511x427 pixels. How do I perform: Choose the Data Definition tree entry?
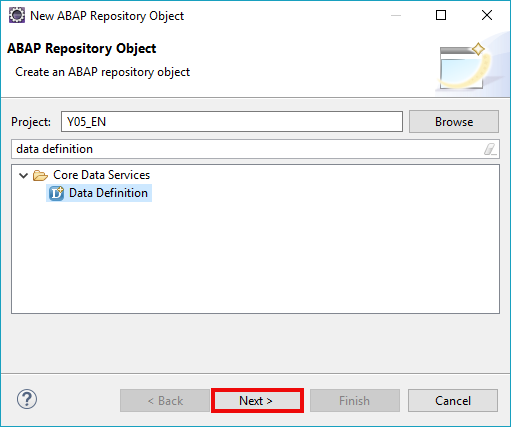coord(99,193)
